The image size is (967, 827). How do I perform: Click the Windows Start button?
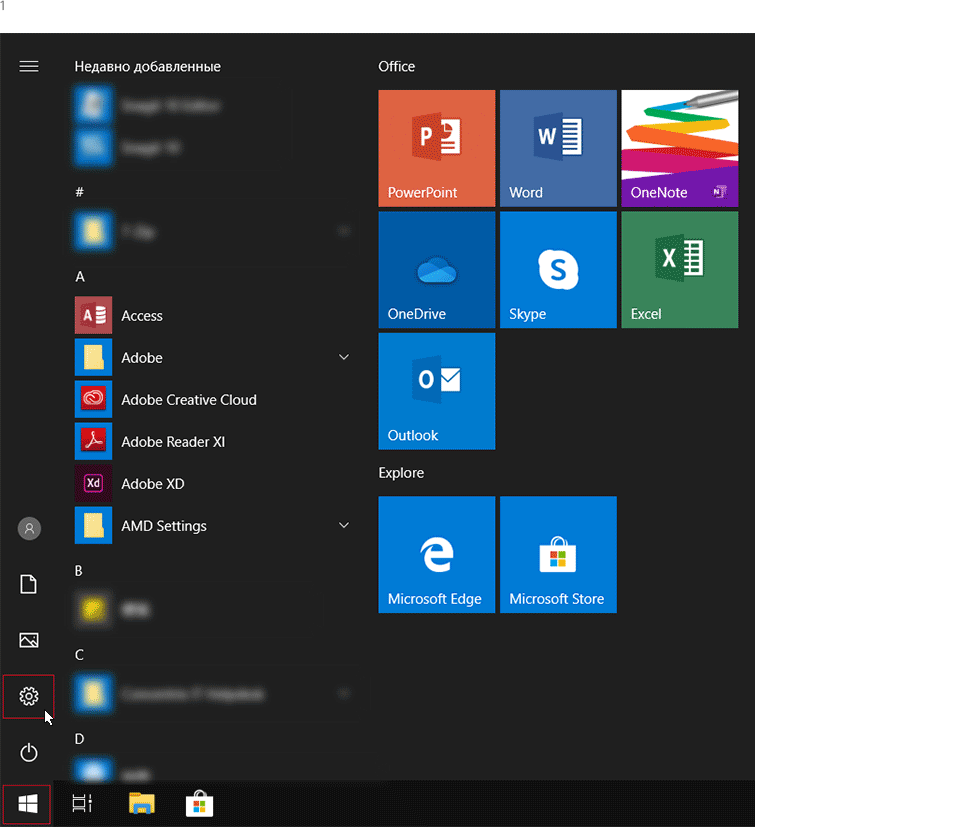28,804
